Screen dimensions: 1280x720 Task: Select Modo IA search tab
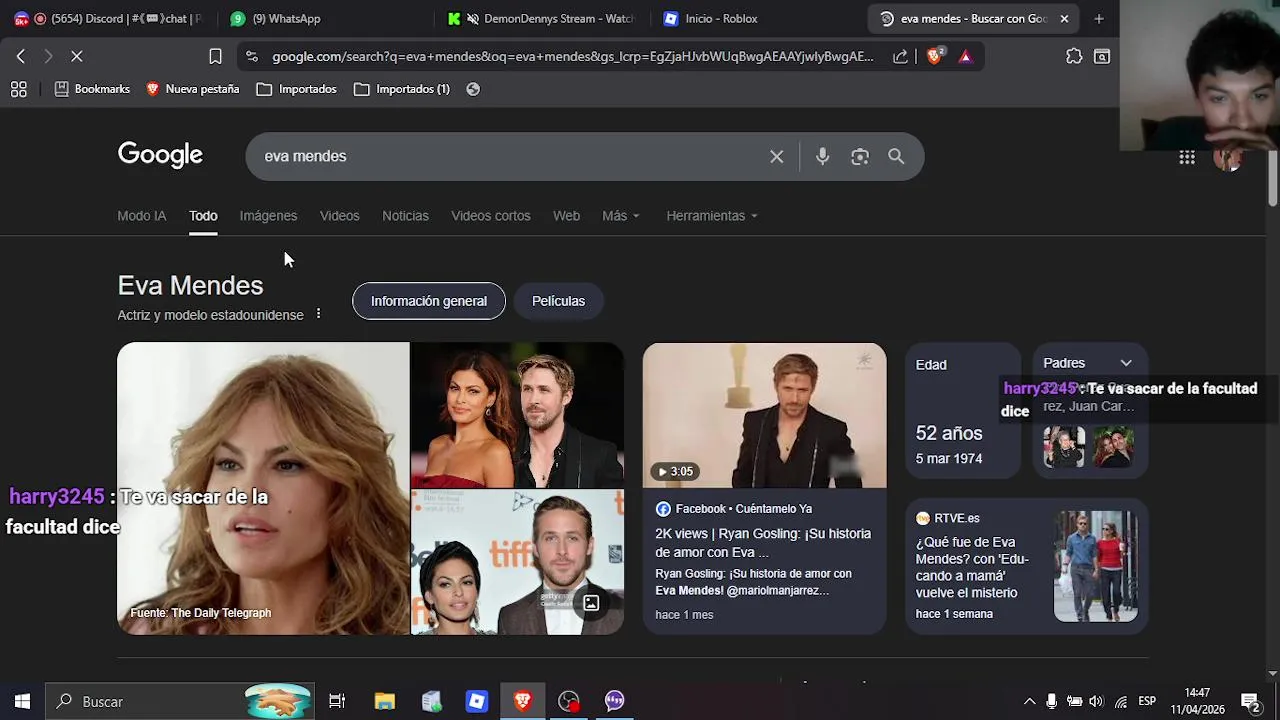click(x=141, y=216)
